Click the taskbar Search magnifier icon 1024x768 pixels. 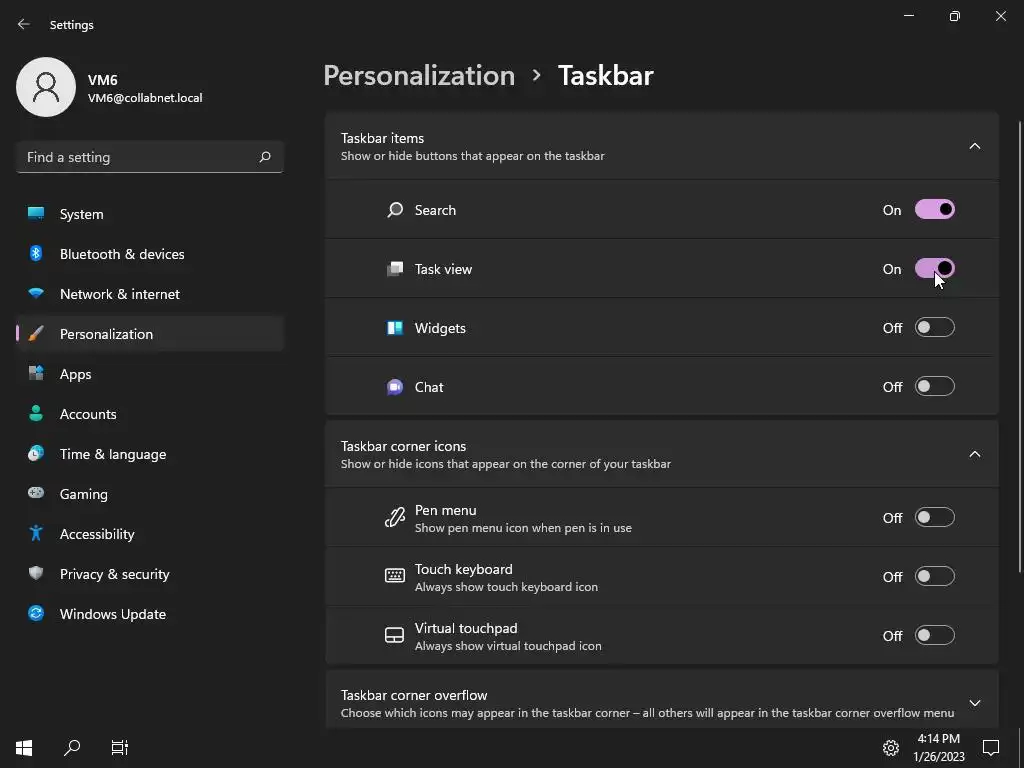pos(72,747)
